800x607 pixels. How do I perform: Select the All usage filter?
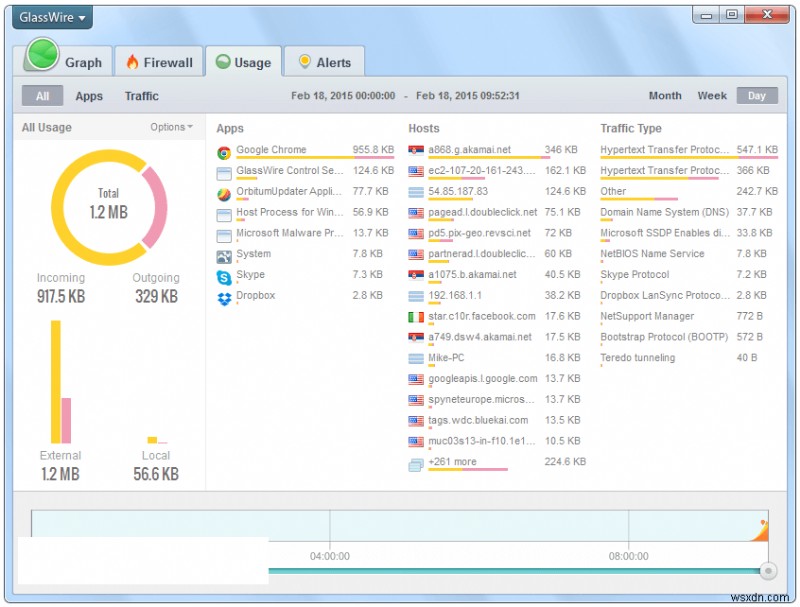(x=42, y=96)
